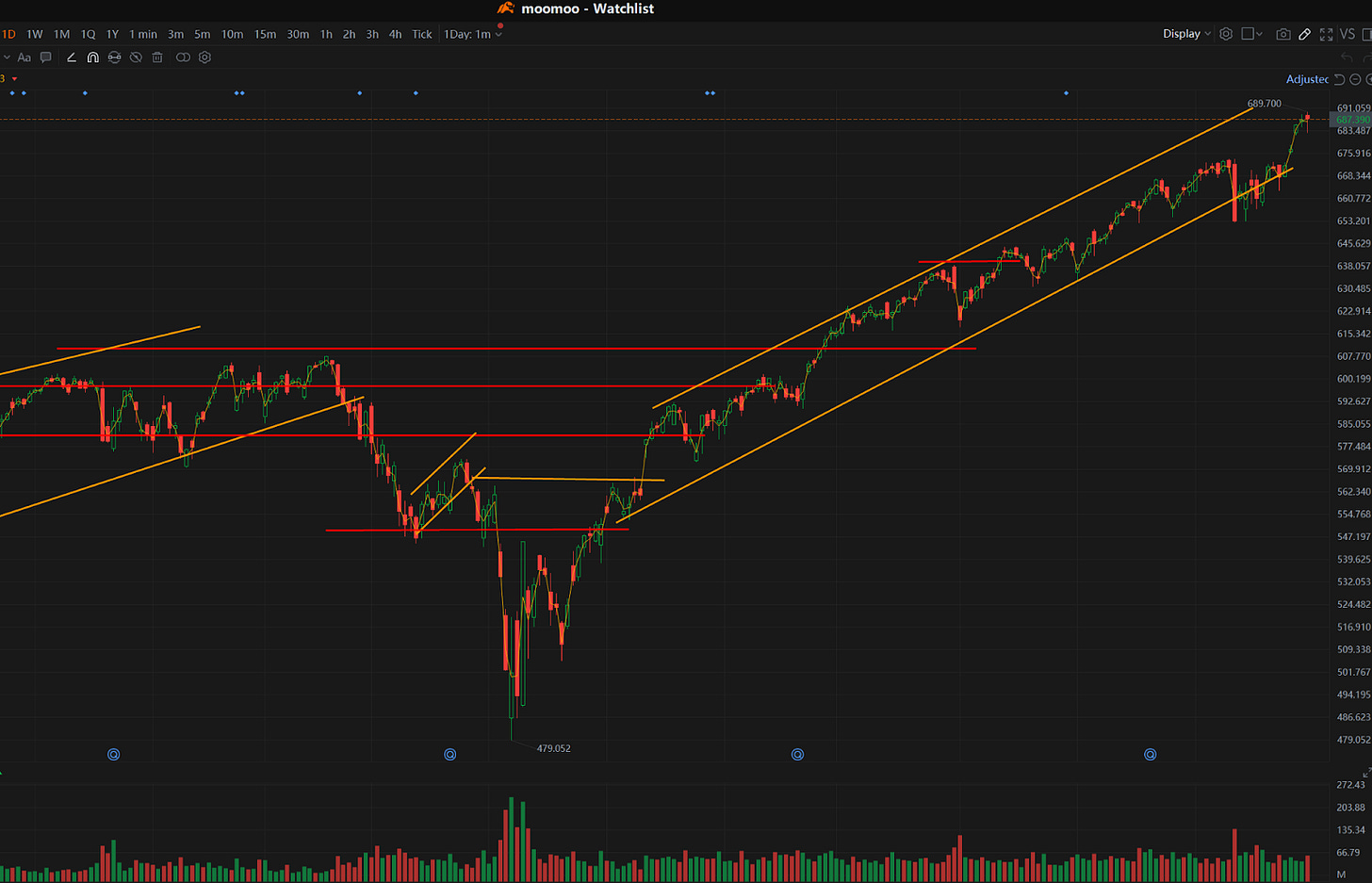The image size is (1372, 883).
Task: Open chart settings gear beside Display
Action: point(1226,34)
